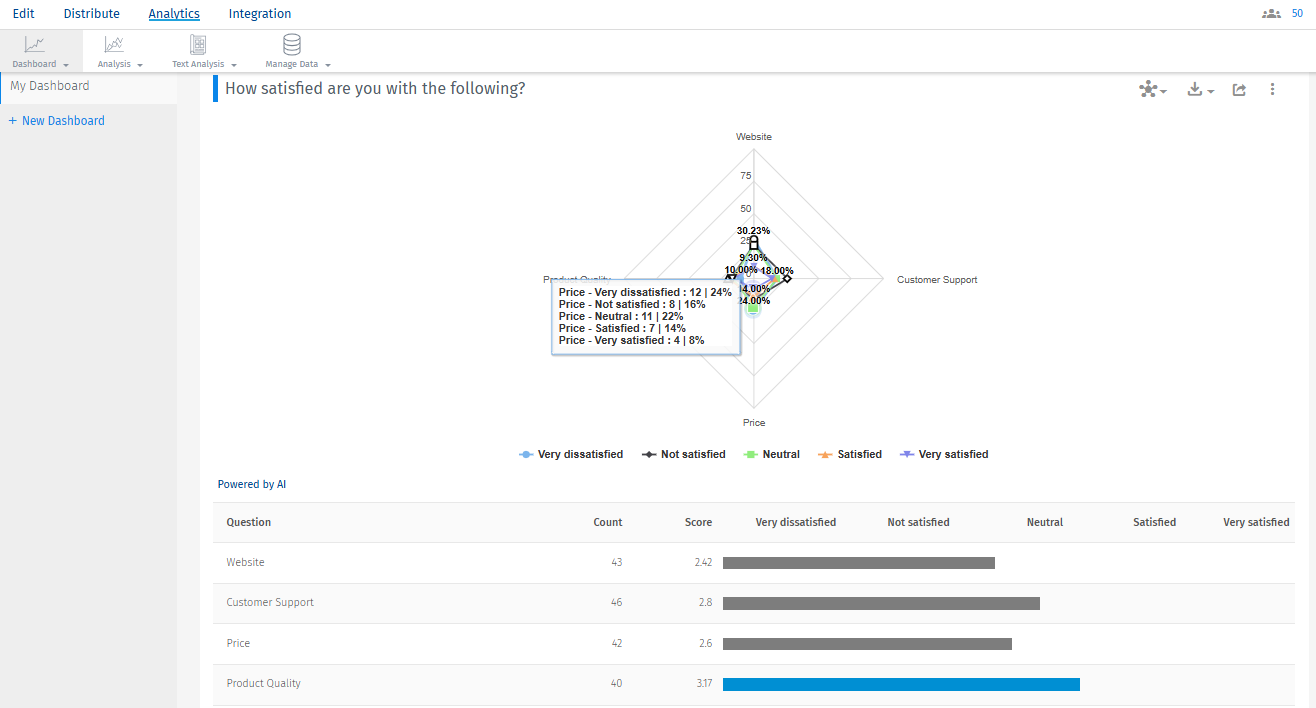Click the Dashboard line chart icon
Image resolution: width=1316 pixels, height=708 pixels.
pos(35,44)
